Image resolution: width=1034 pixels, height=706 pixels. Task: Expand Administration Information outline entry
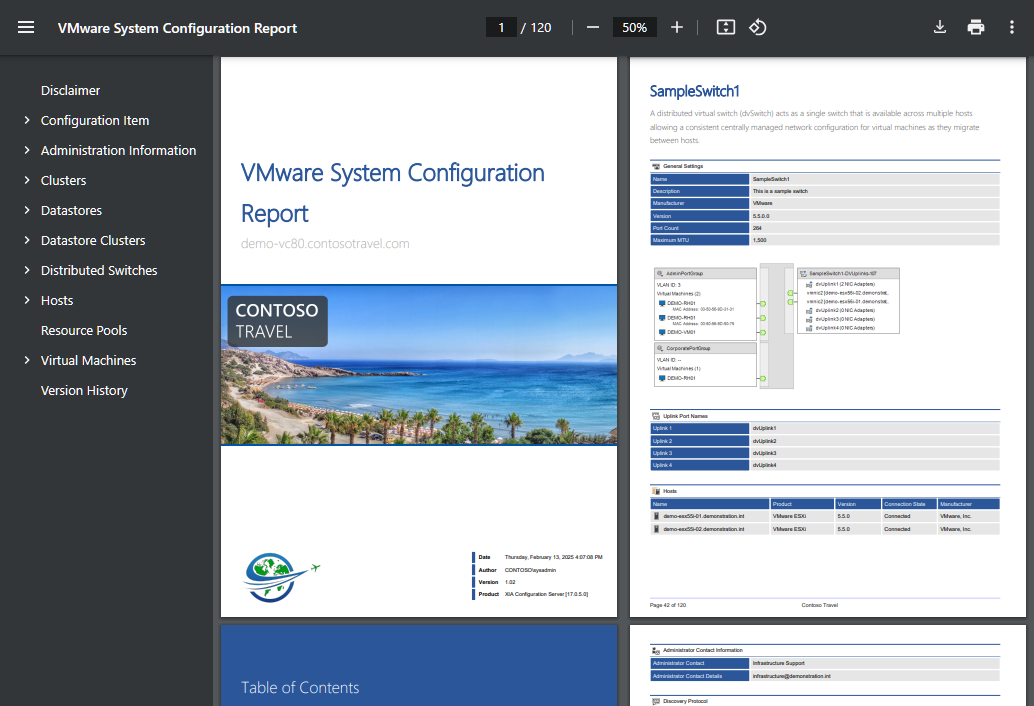tap(27, 150)
